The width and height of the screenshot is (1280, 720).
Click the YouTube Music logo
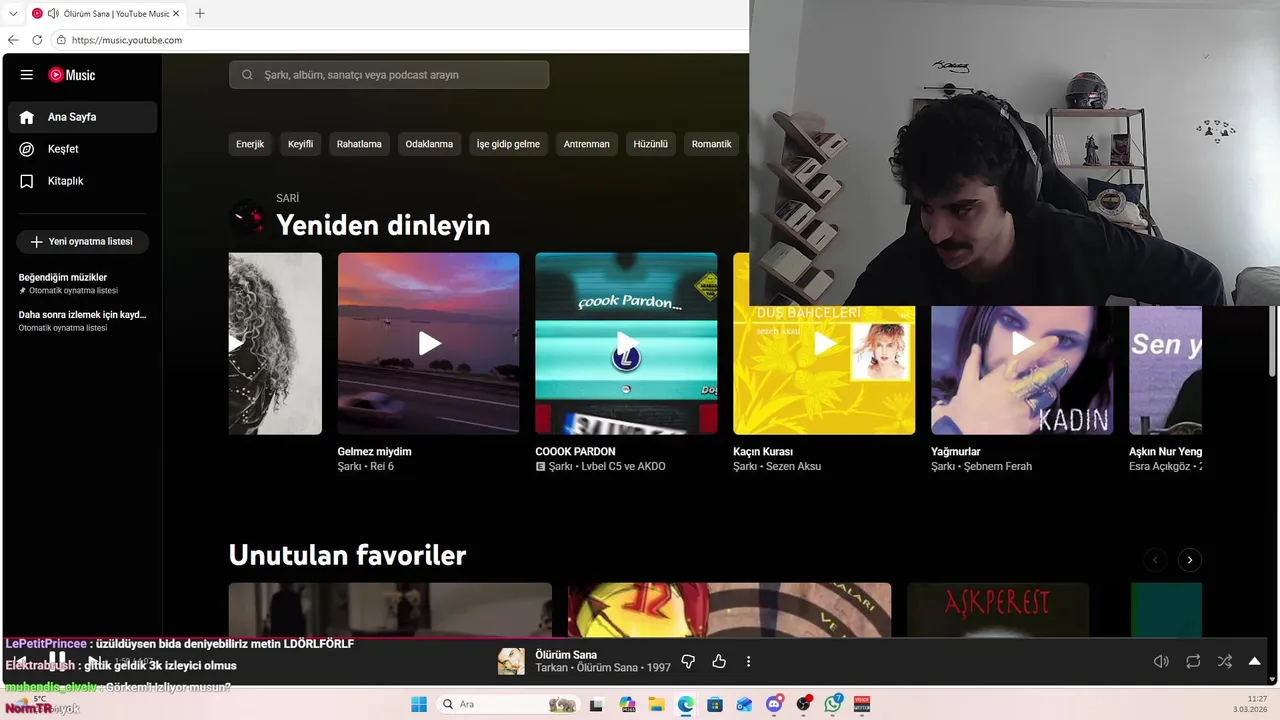[72, 75]
